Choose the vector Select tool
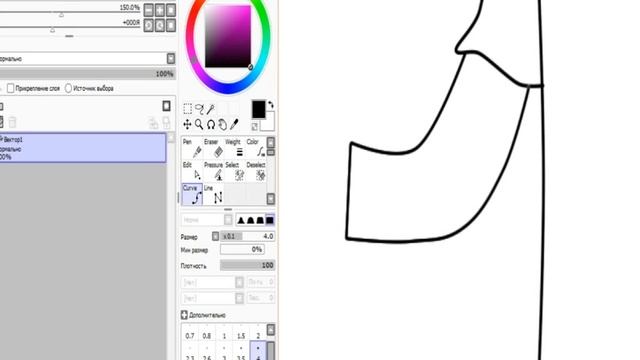This screenshot has width=640, height=360. [235, 171]
